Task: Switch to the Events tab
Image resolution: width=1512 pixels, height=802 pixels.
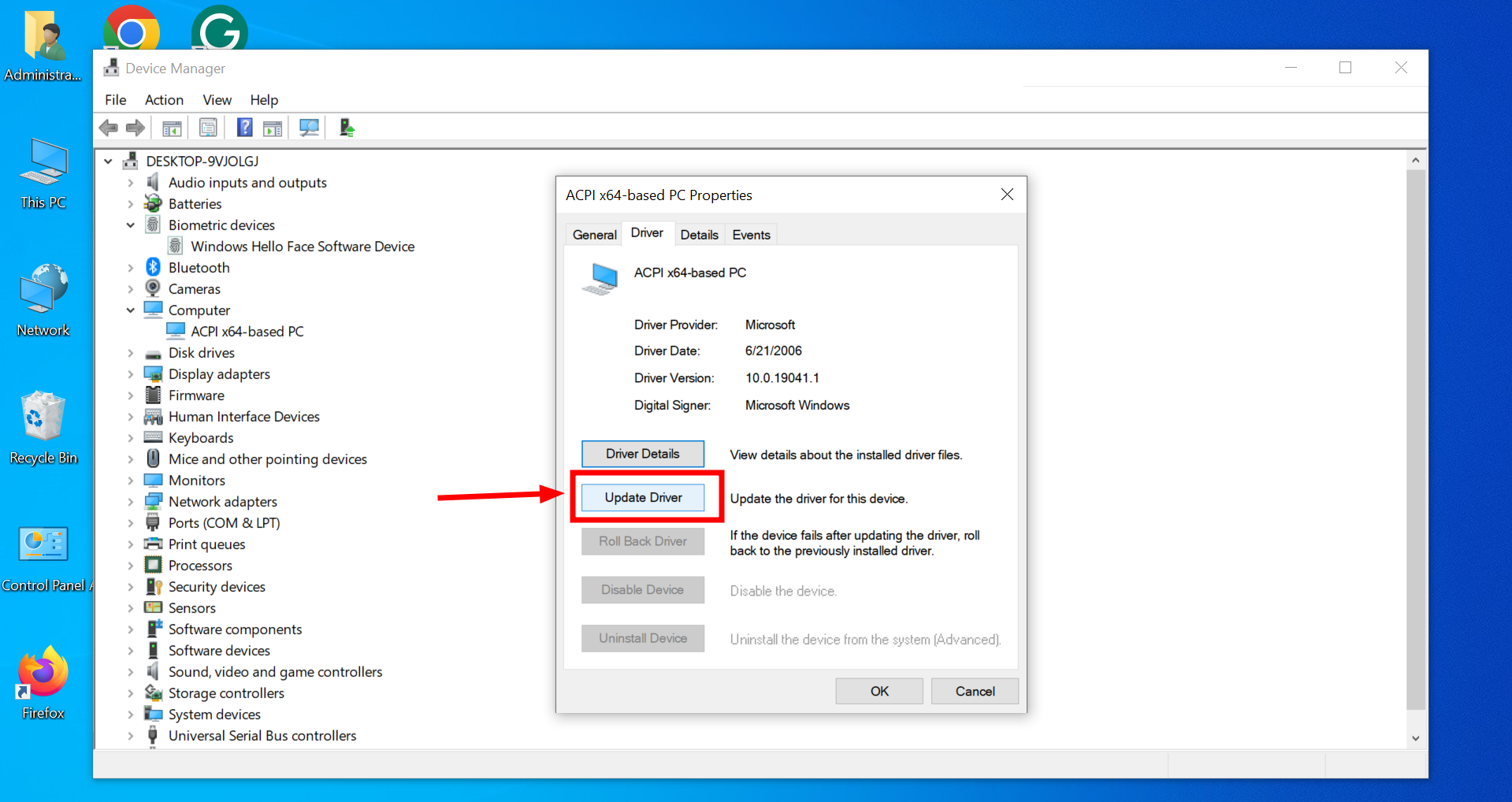Action: point(750,234)
